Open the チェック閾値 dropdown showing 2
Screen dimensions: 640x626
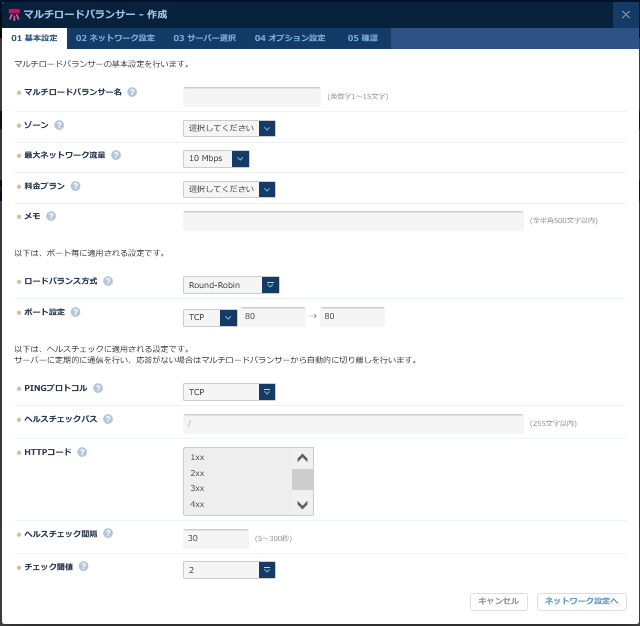(x=229, y=570)
